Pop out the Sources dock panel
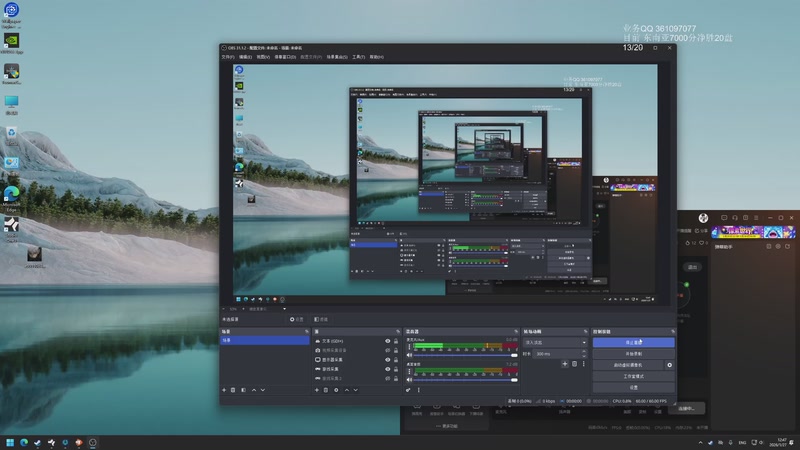The image size is (800, 450). point(398,332)
